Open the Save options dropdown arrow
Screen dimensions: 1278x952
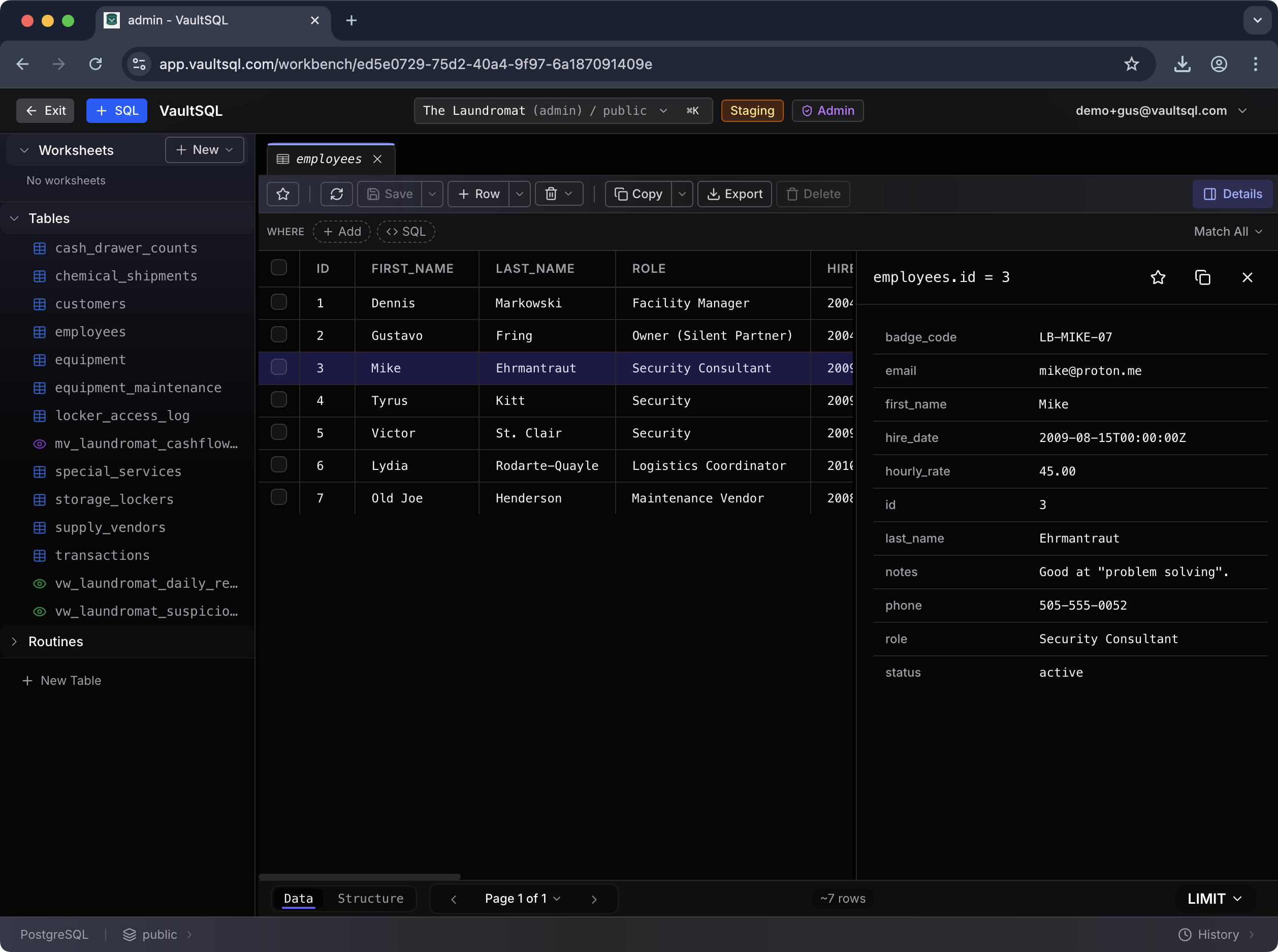tap(432, 194)
